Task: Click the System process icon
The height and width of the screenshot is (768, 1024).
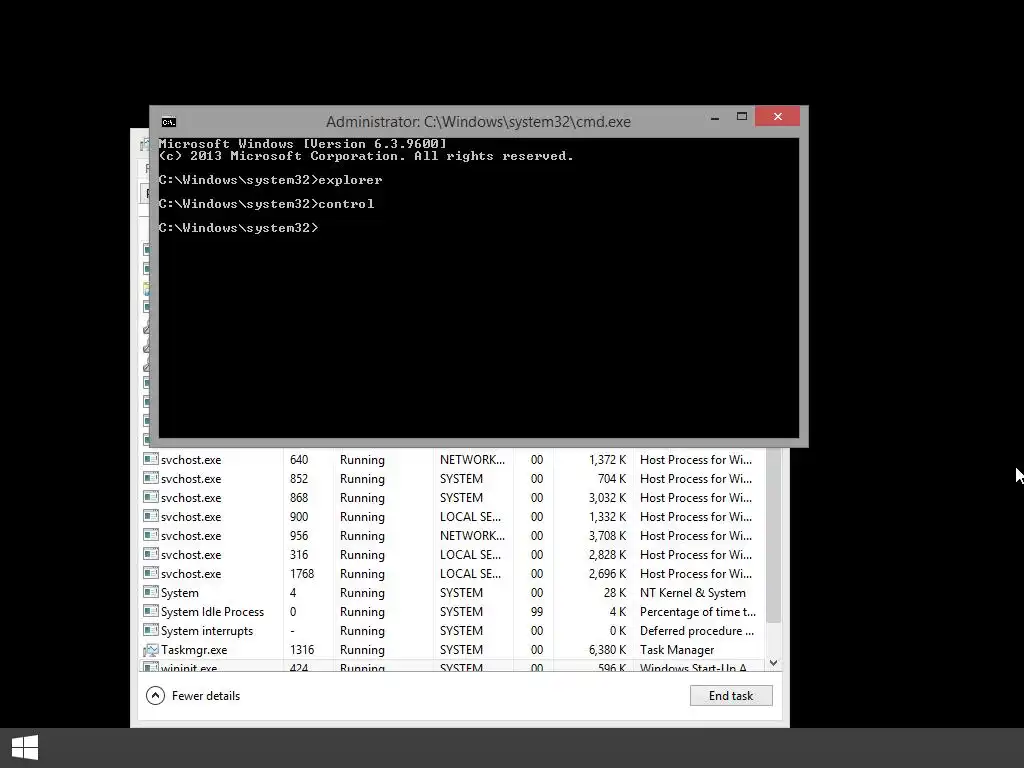Action: pyautogui.click(x=151, y=592)
